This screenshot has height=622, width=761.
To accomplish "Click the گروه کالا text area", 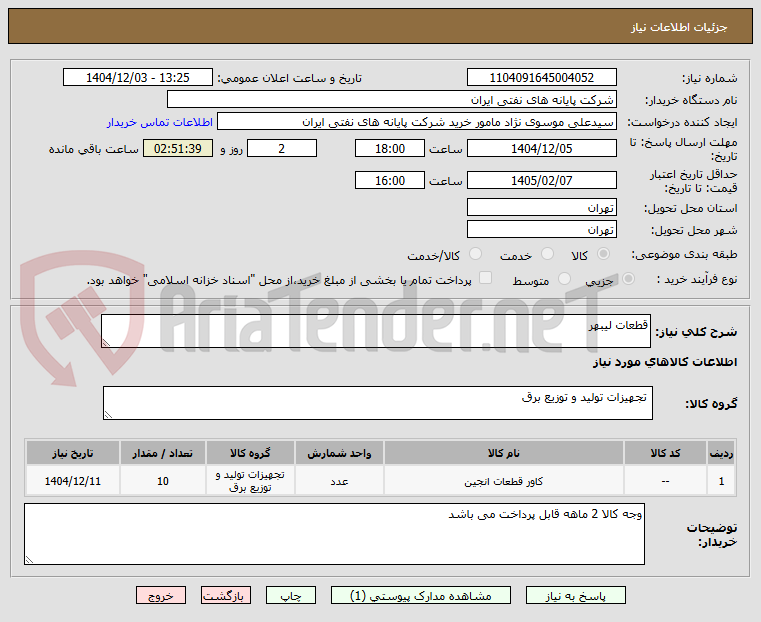I will point(378,403).
